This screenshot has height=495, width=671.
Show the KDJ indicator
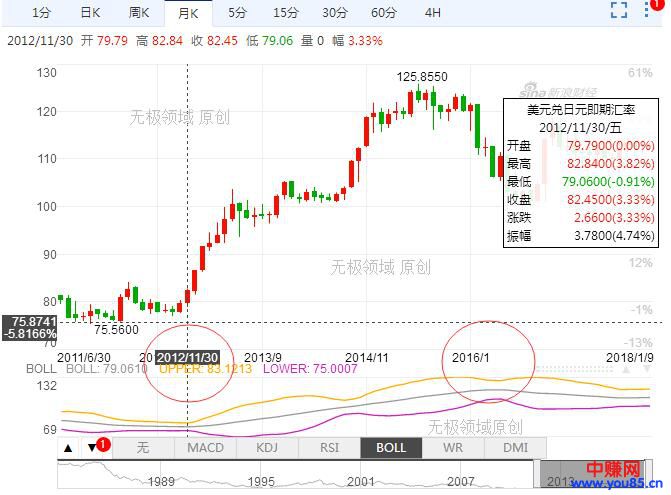click(x=267, y=447)
